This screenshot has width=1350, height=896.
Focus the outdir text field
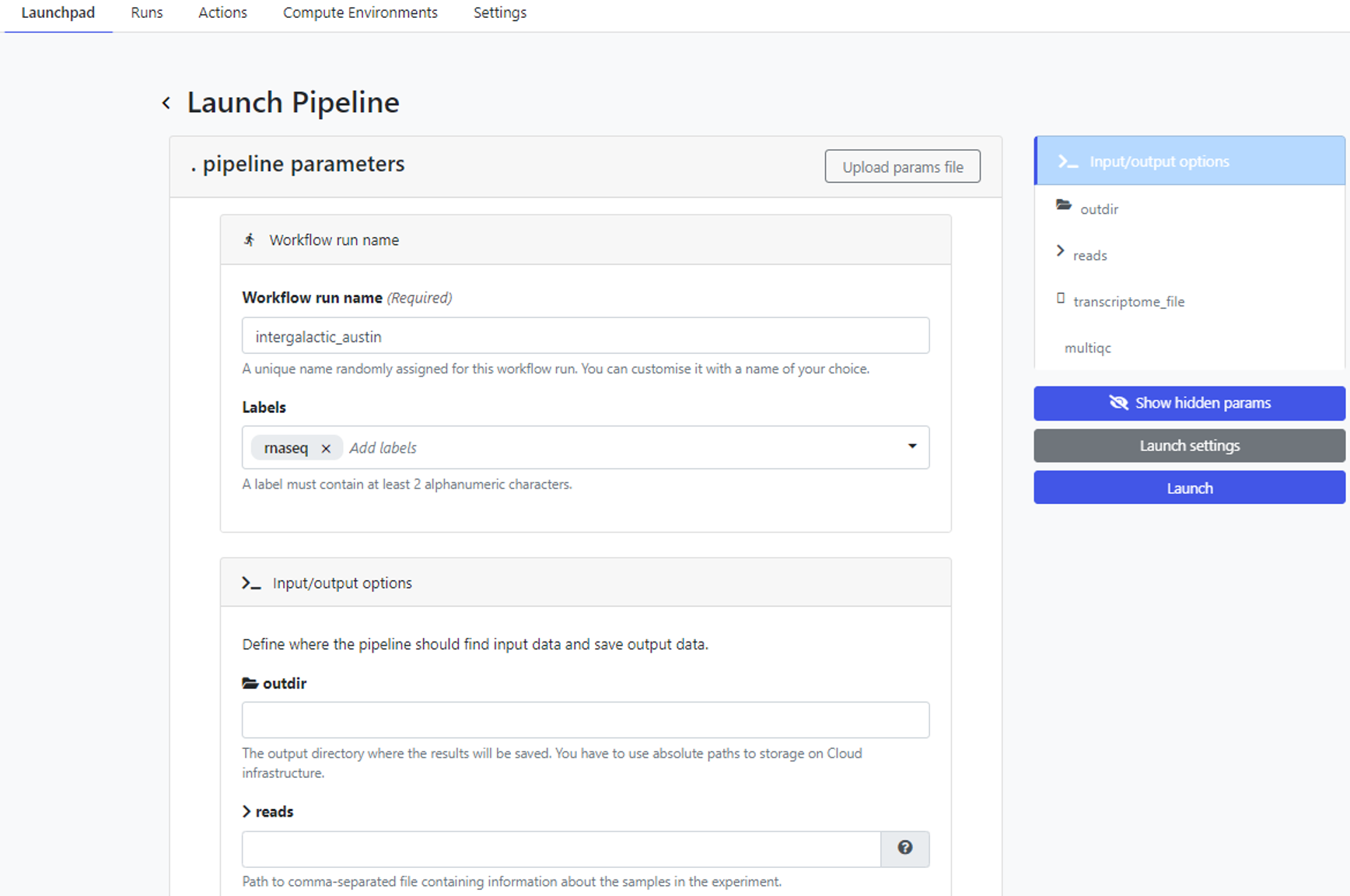tap(585, 720)
